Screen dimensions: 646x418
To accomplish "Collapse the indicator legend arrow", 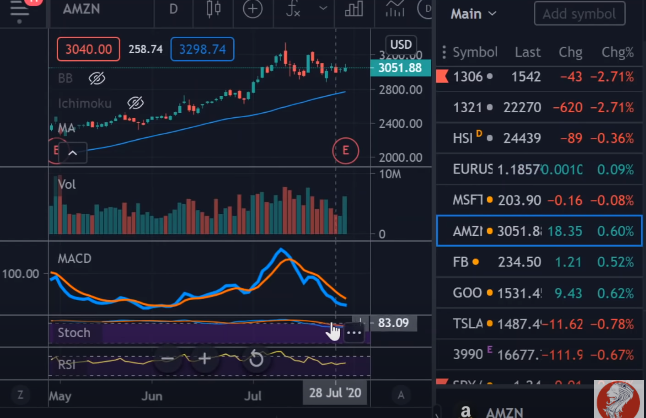I will (73, 153).
